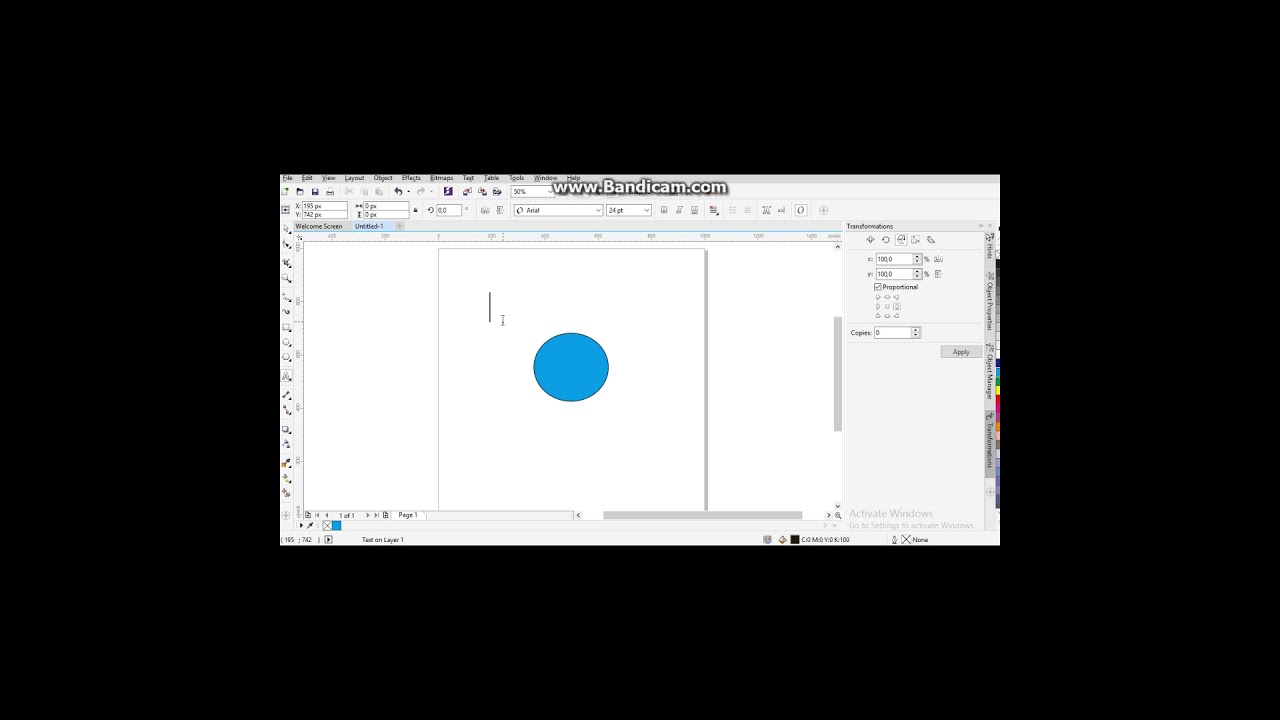Click the Text tool in the toolbox
This screenshot has height=720, width=1280.
point(287,377)
